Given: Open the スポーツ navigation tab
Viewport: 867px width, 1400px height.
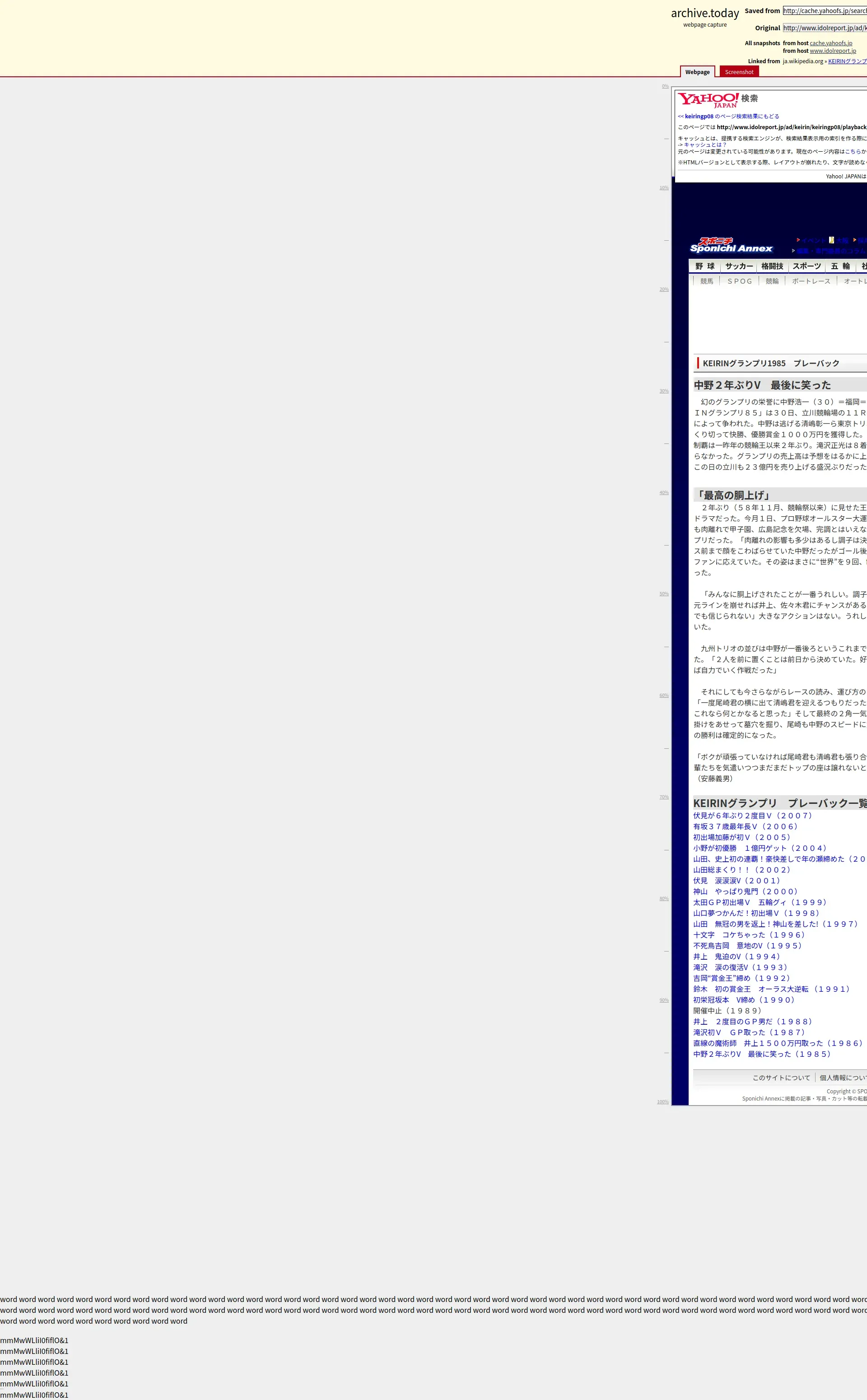Looking at the screenshot, I should [x=807, y=266].
